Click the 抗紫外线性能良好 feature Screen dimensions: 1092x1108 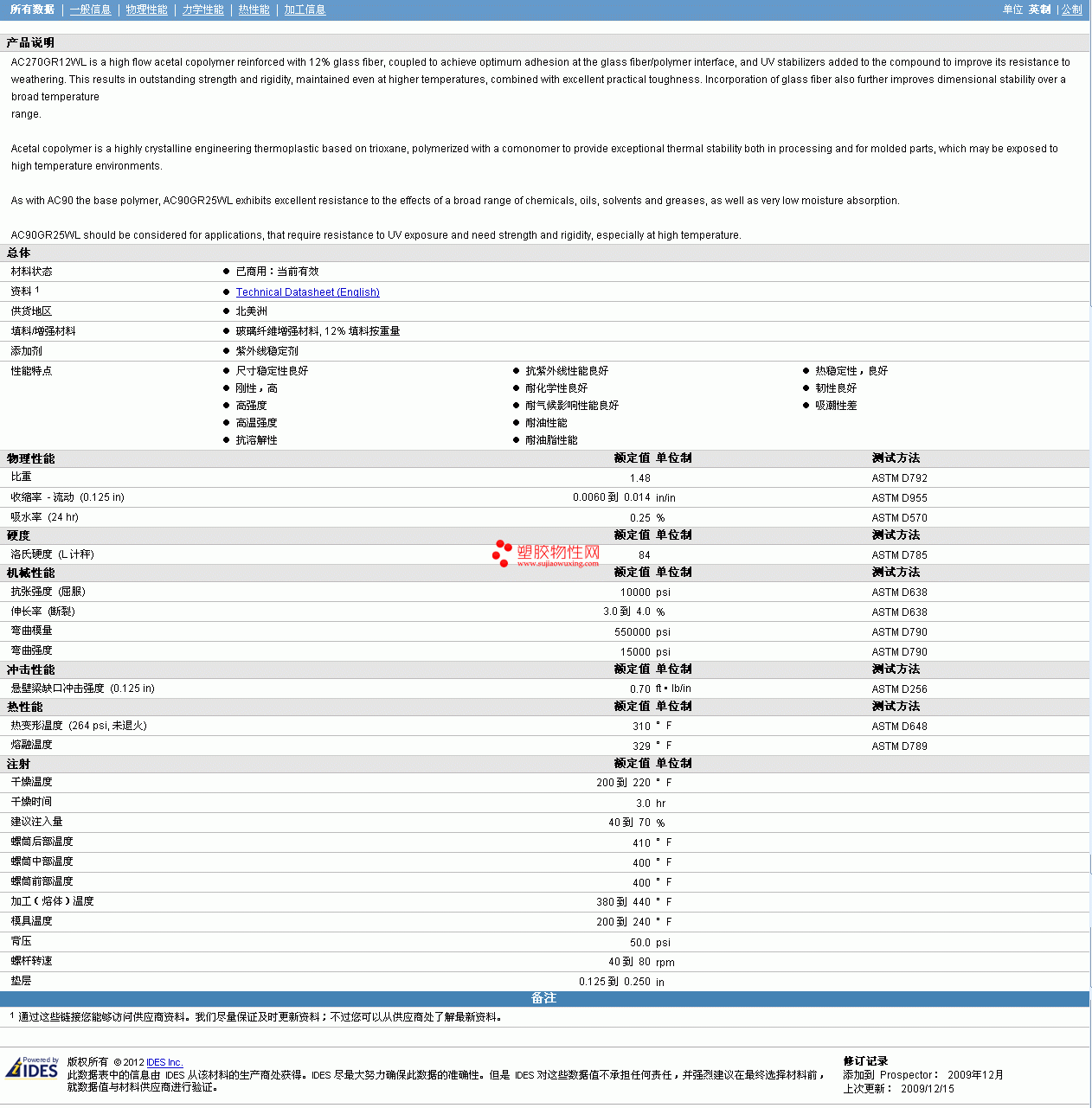point(567,371)
